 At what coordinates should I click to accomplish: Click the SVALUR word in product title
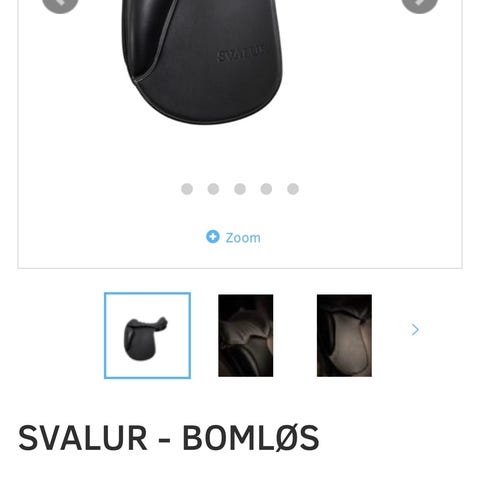pyautogui.click(x=83, y=438)
